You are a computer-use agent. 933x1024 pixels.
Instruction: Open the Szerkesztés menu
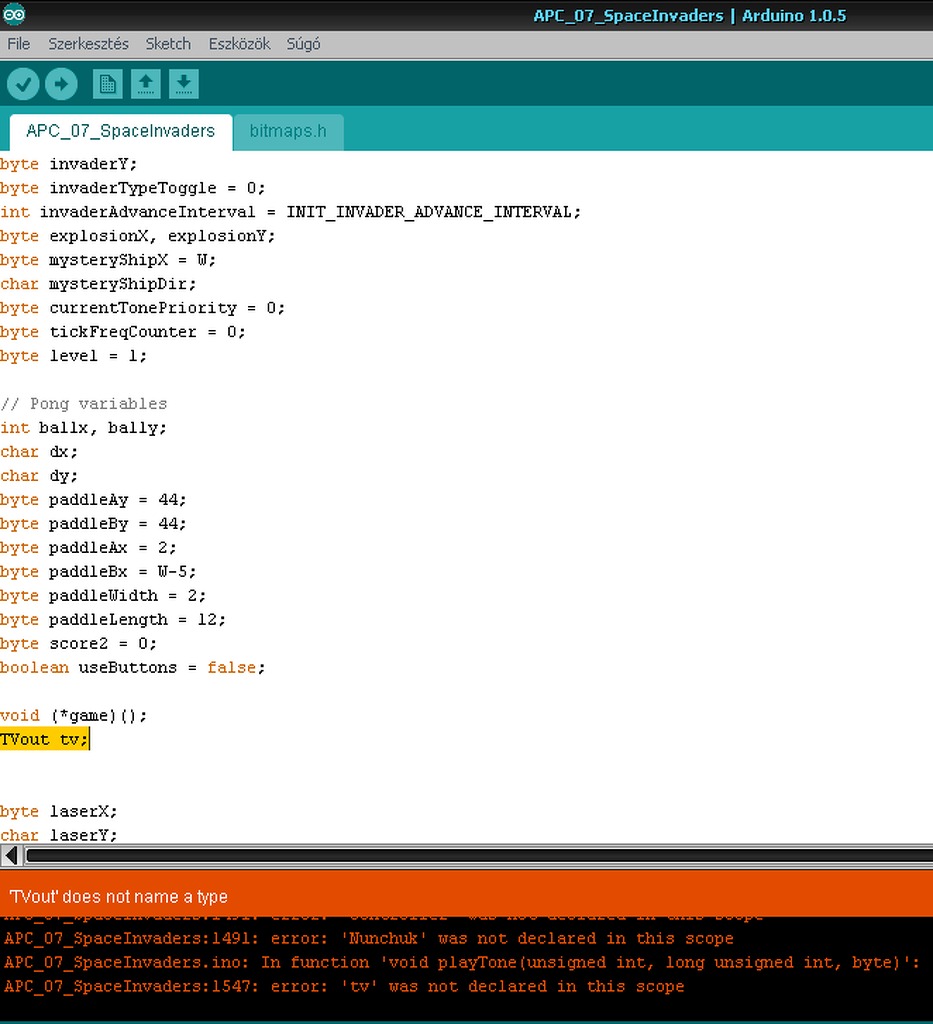pyautogui.click(x=88, y=44)
